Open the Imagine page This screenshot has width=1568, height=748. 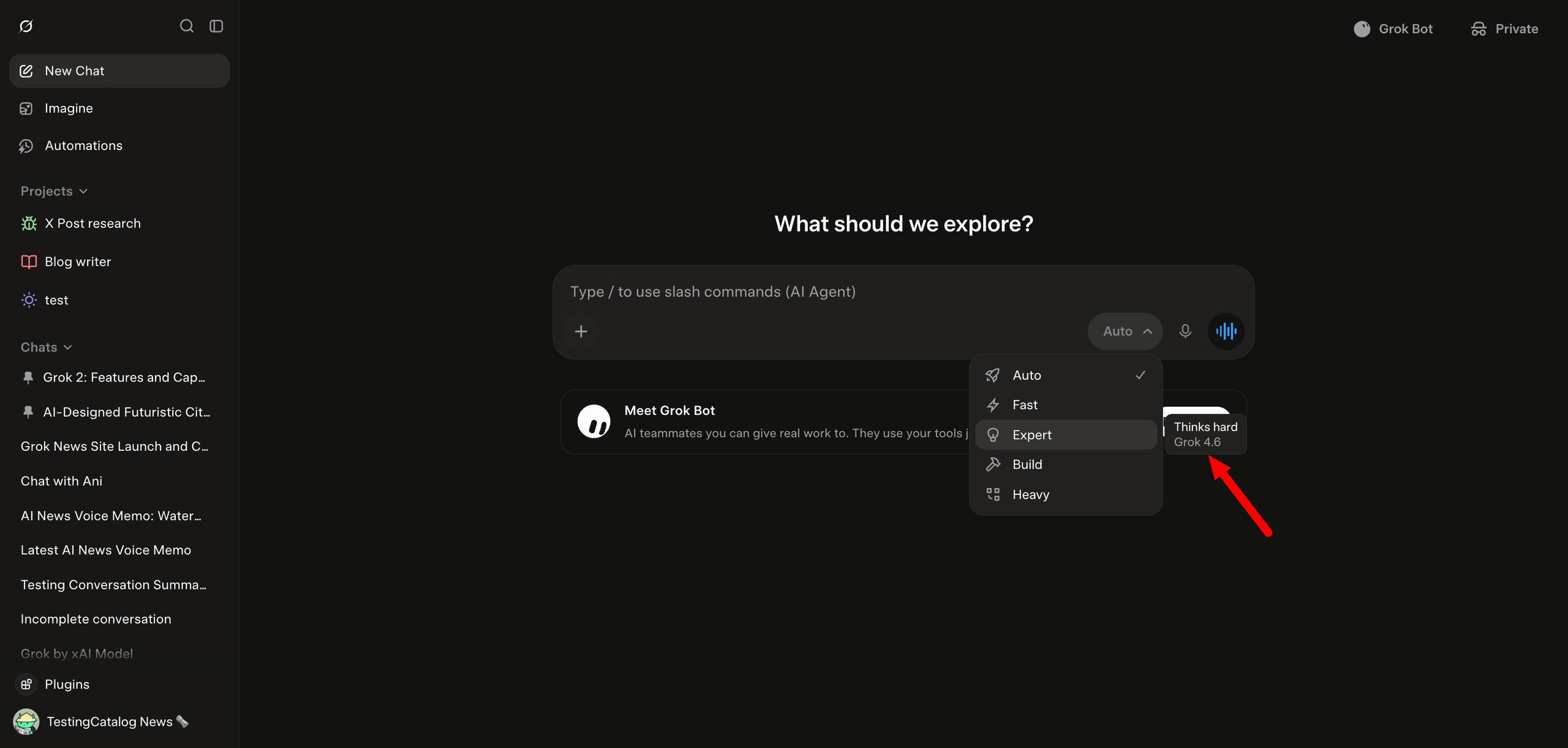tap(119, 108)
